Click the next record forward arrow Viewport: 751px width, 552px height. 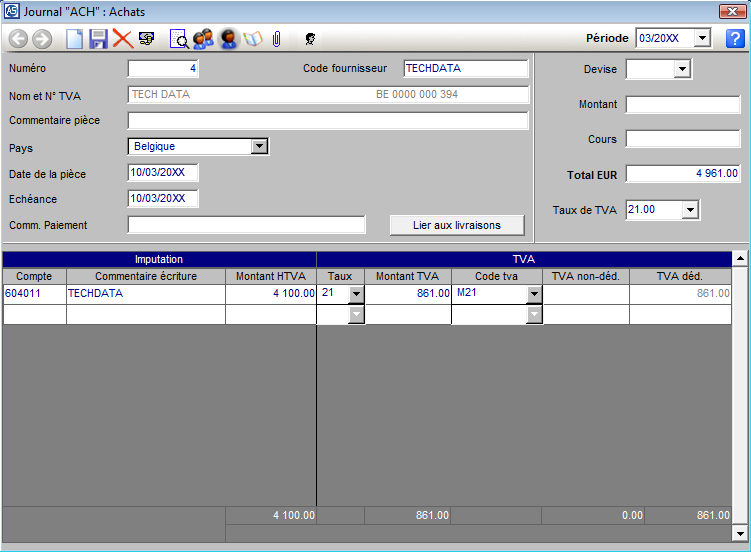pyautogui.click(x=41, y=39)
